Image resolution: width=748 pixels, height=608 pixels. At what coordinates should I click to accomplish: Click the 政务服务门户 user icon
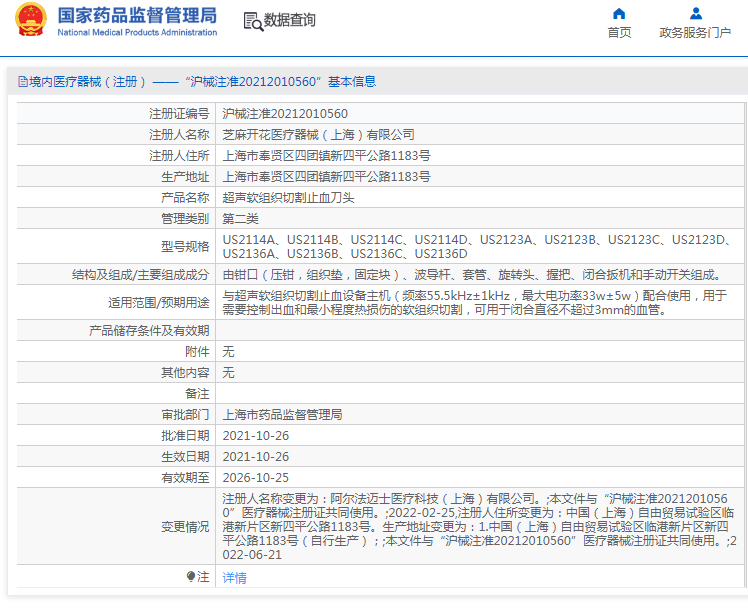pyautogui.click(x=696, y=13)
